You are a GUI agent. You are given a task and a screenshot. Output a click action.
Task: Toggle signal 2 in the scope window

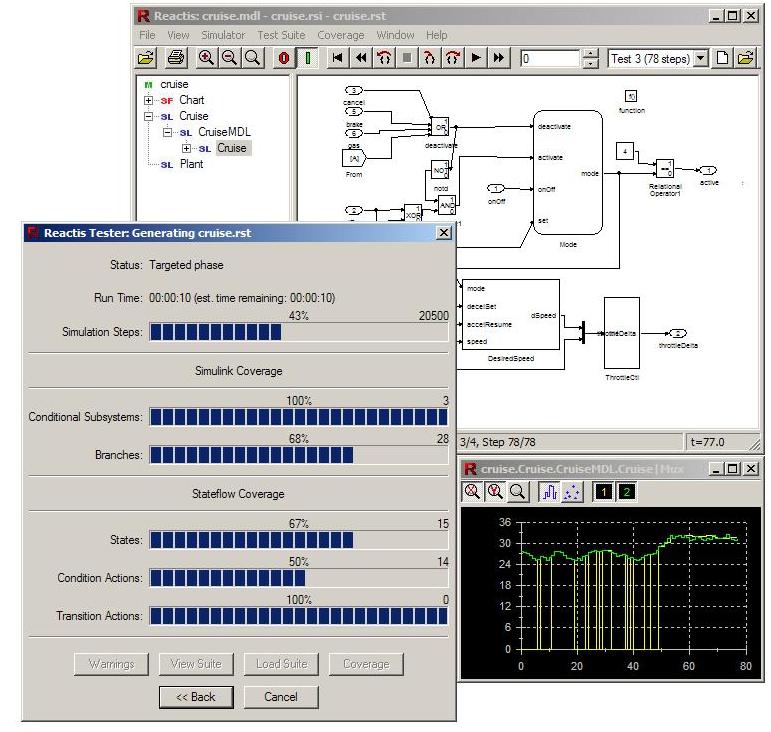[626, 492]
